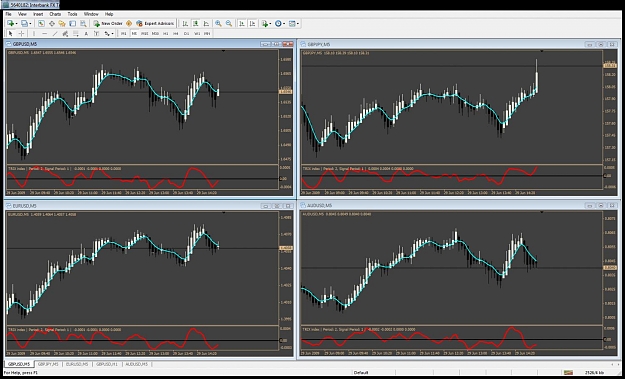
Task: Switch to the GBPUSD,H1 chart tab
Action: click(x=106, y=364)
